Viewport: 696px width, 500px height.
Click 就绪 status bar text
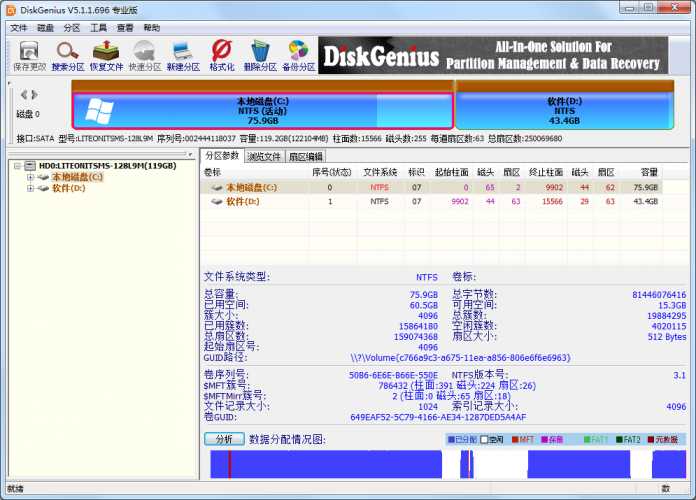(x=15, y=489)
